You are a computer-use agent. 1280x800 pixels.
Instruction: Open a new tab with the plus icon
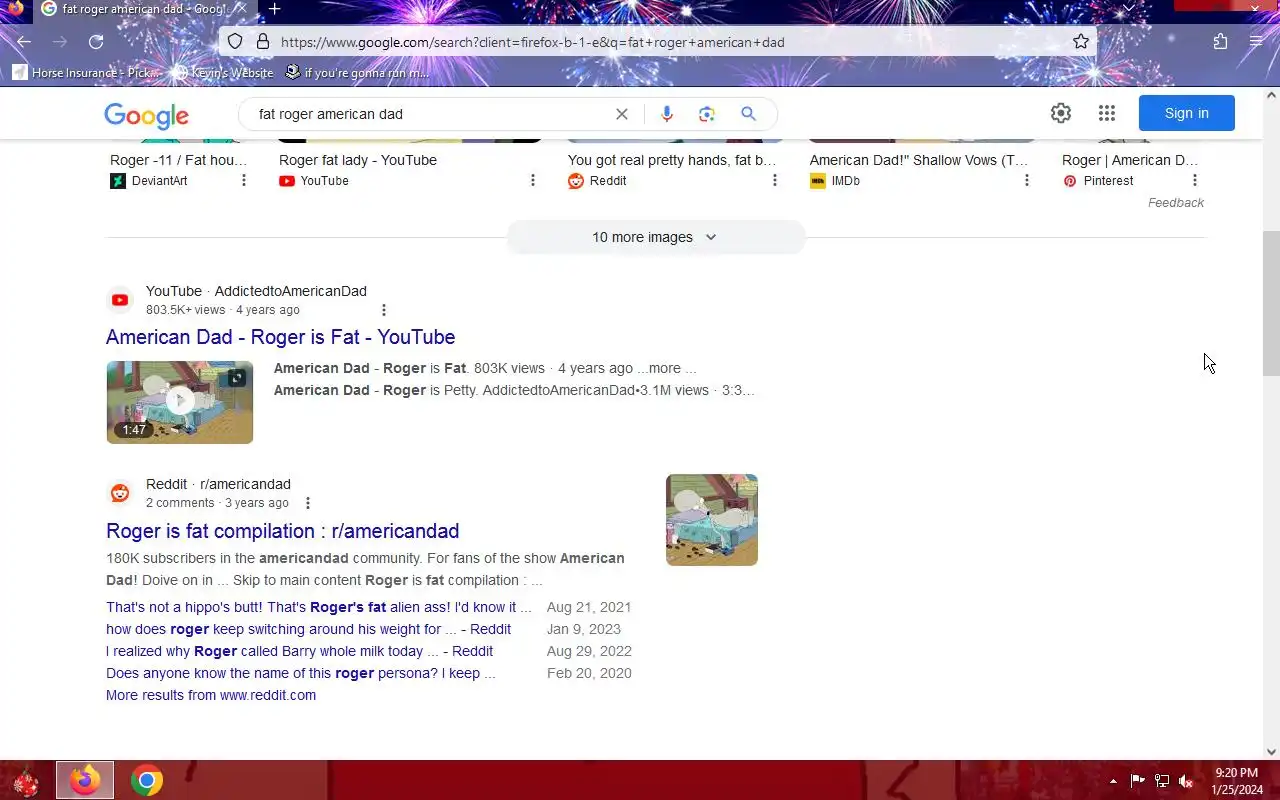point(274,9)
